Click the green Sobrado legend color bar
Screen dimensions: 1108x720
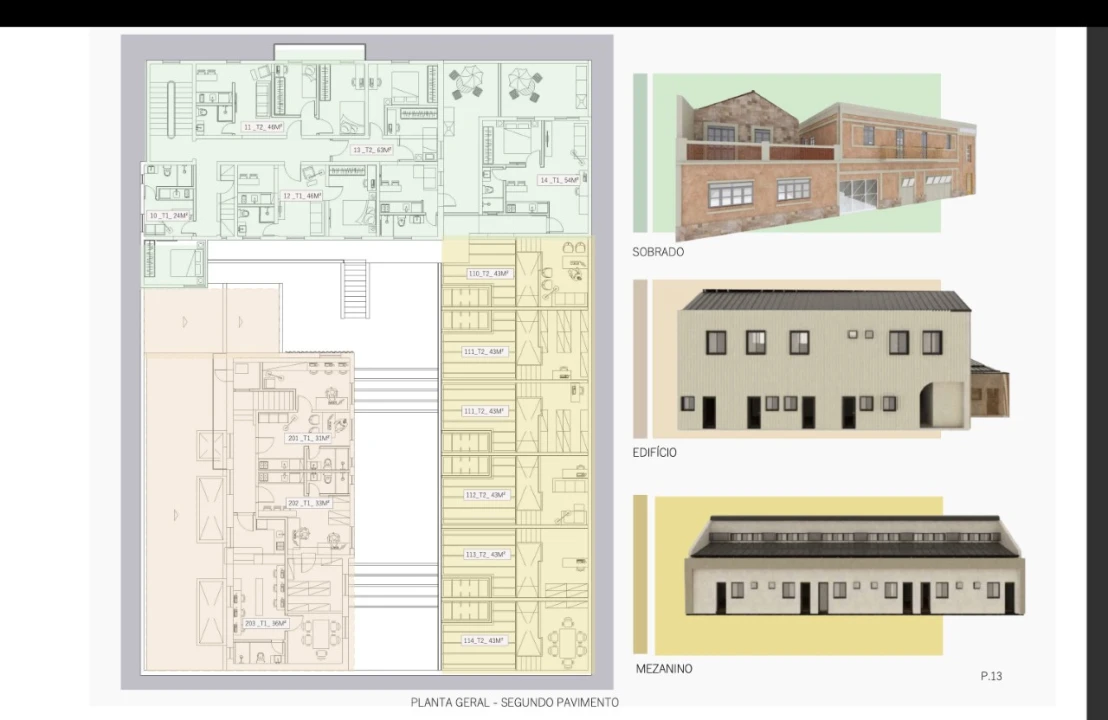[640, 152]
